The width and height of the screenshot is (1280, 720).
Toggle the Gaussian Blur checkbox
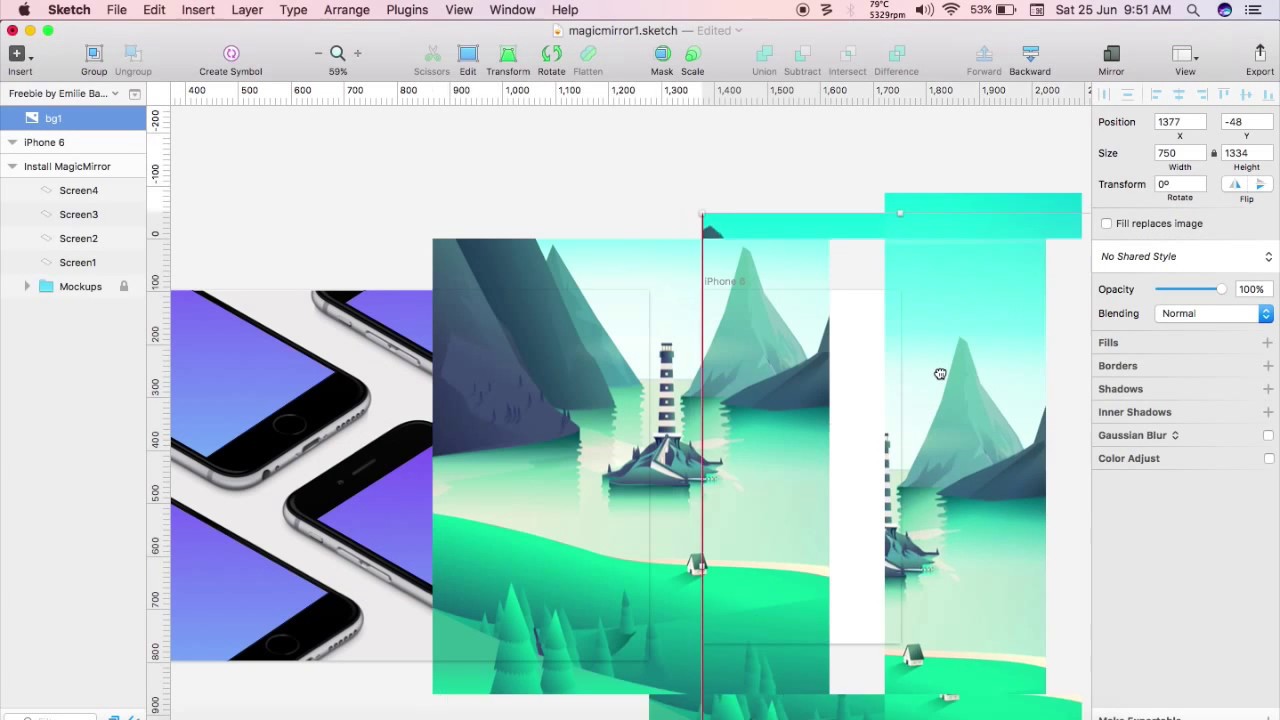(1268, 435)
